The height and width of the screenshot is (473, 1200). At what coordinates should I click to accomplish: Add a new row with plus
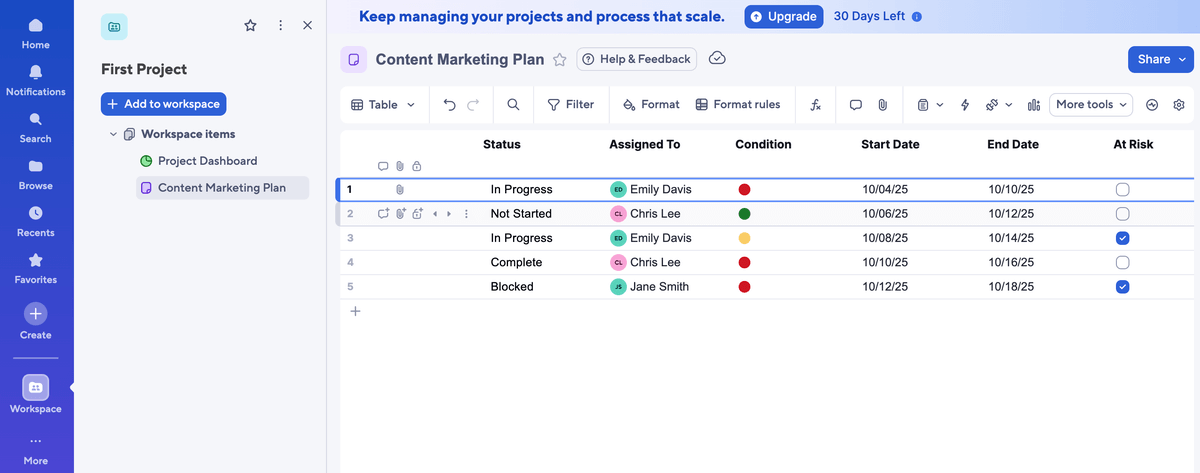(x=355, y=311)
